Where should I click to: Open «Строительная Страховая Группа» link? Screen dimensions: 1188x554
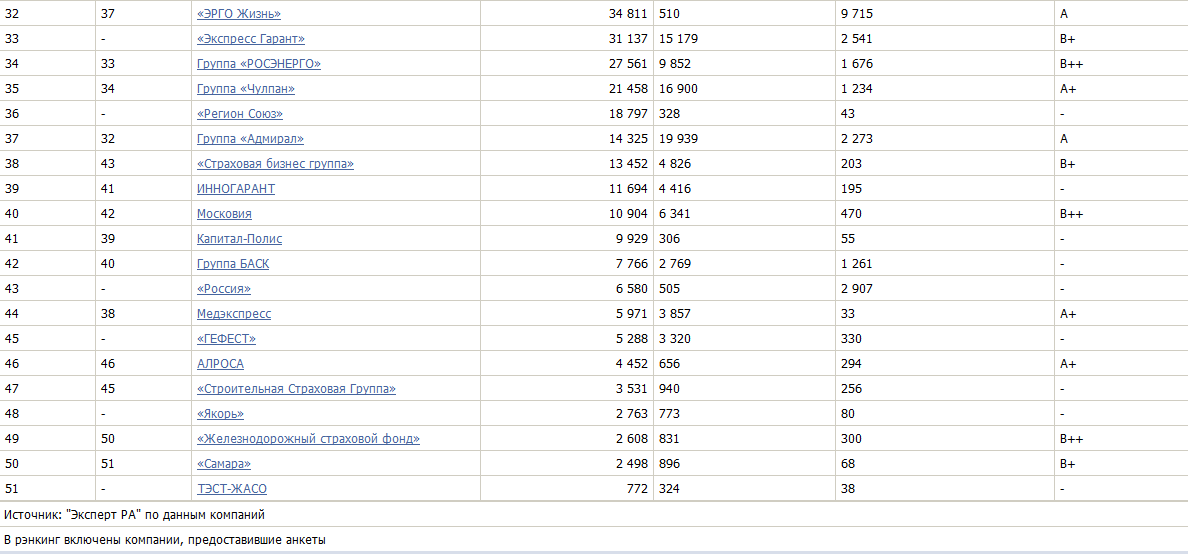pyautogui.click(x=296, y=389)
